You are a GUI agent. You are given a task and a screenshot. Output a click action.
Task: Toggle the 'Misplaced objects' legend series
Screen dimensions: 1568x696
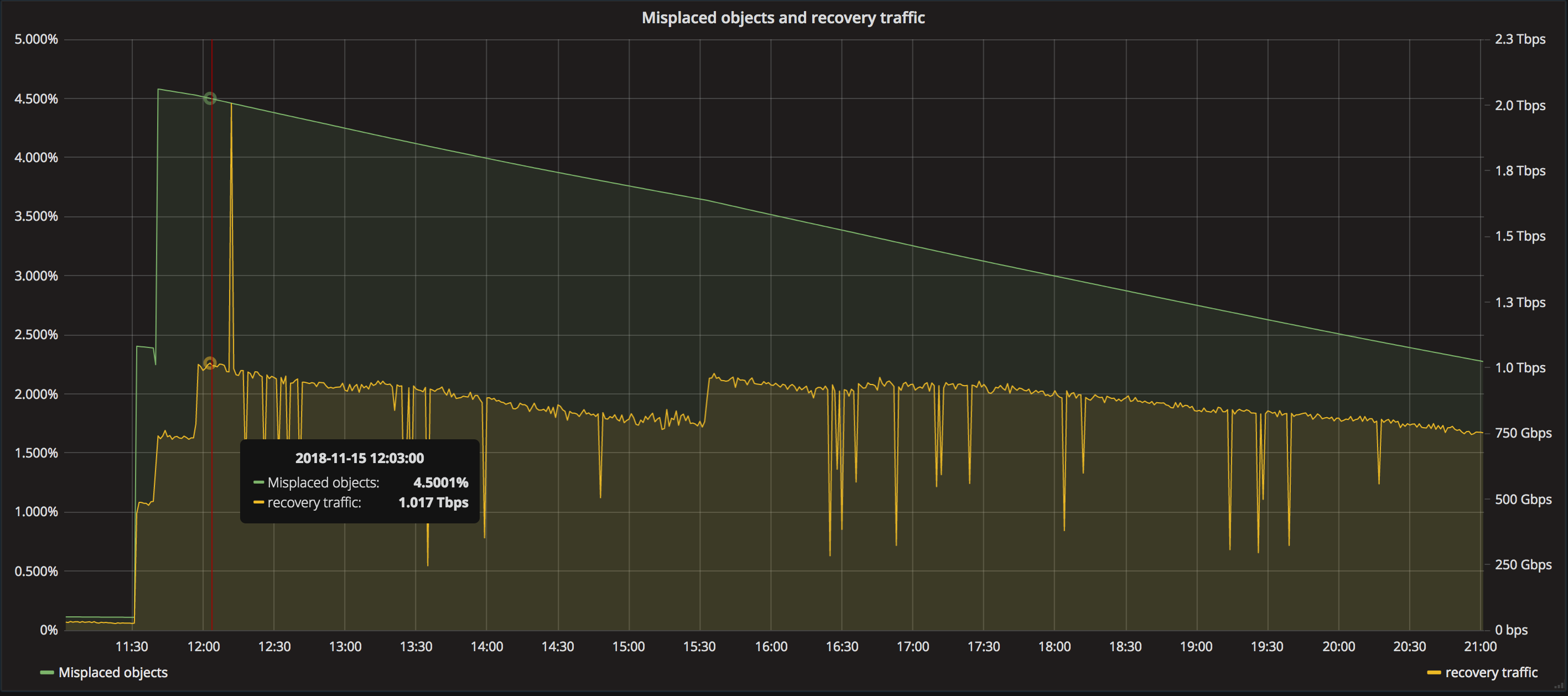[x=113, y=672]
